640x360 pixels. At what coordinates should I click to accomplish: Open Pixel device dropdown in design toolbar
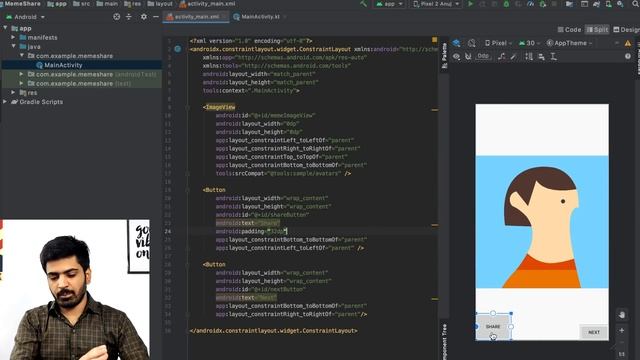498,43
